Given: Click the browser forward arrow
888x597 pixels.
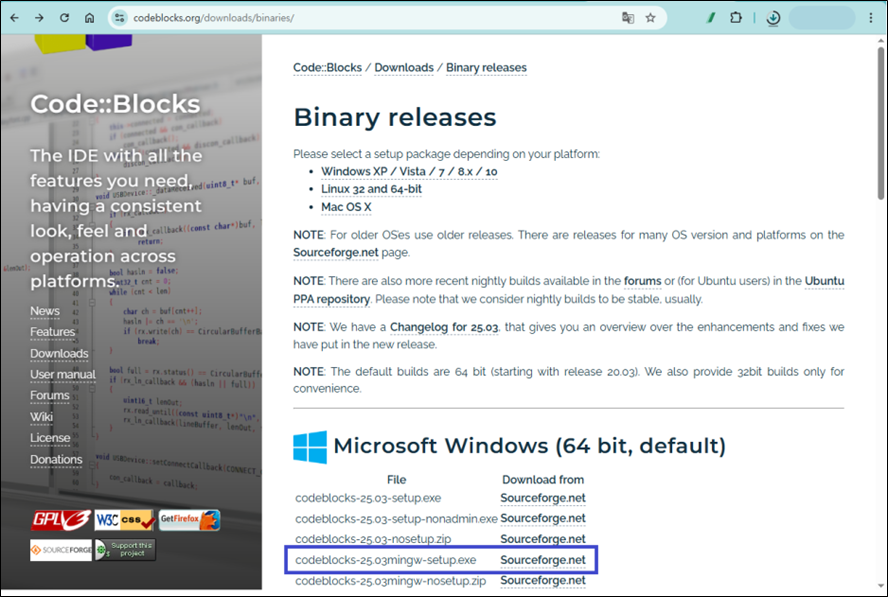Looking at the screenshot, I should coord(39,18).
